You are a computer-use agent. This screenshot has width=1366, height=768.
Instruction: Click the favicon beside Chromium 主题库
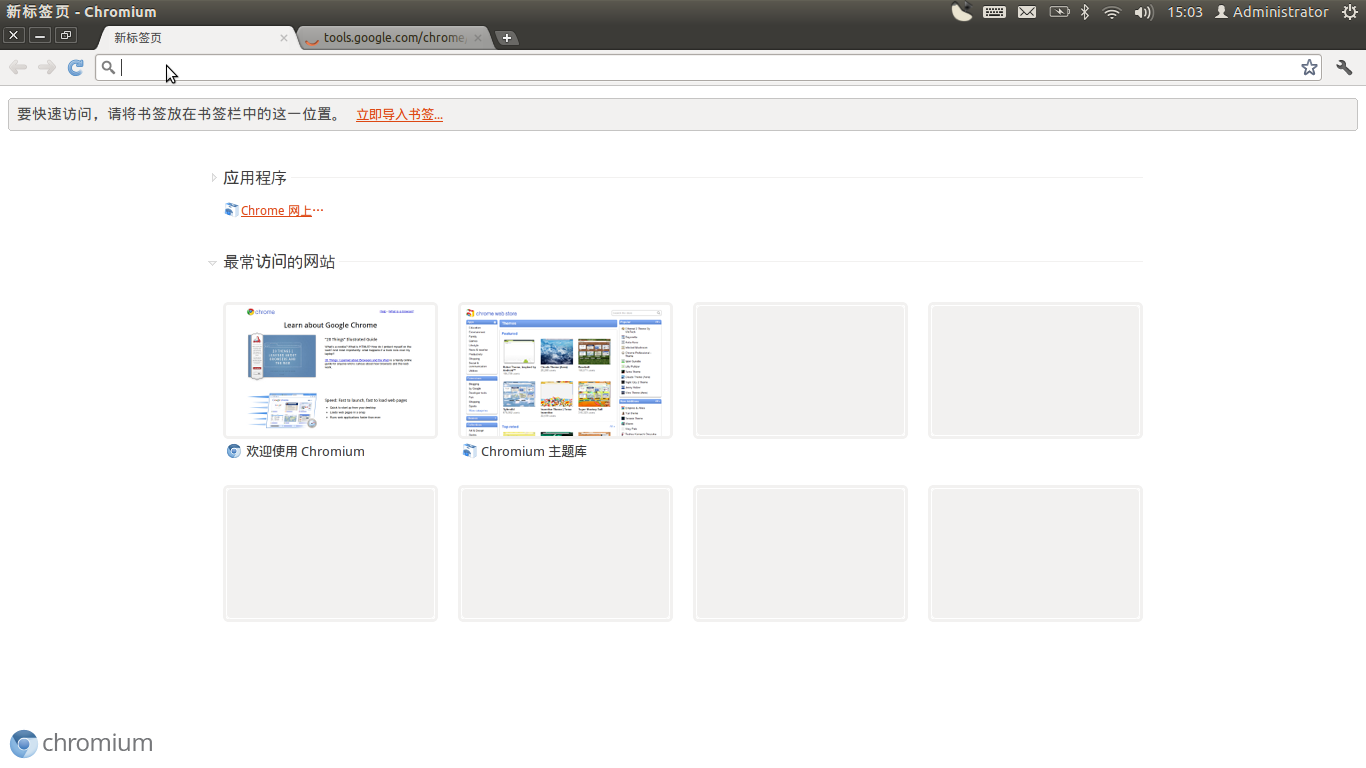[x=469, y=451]
